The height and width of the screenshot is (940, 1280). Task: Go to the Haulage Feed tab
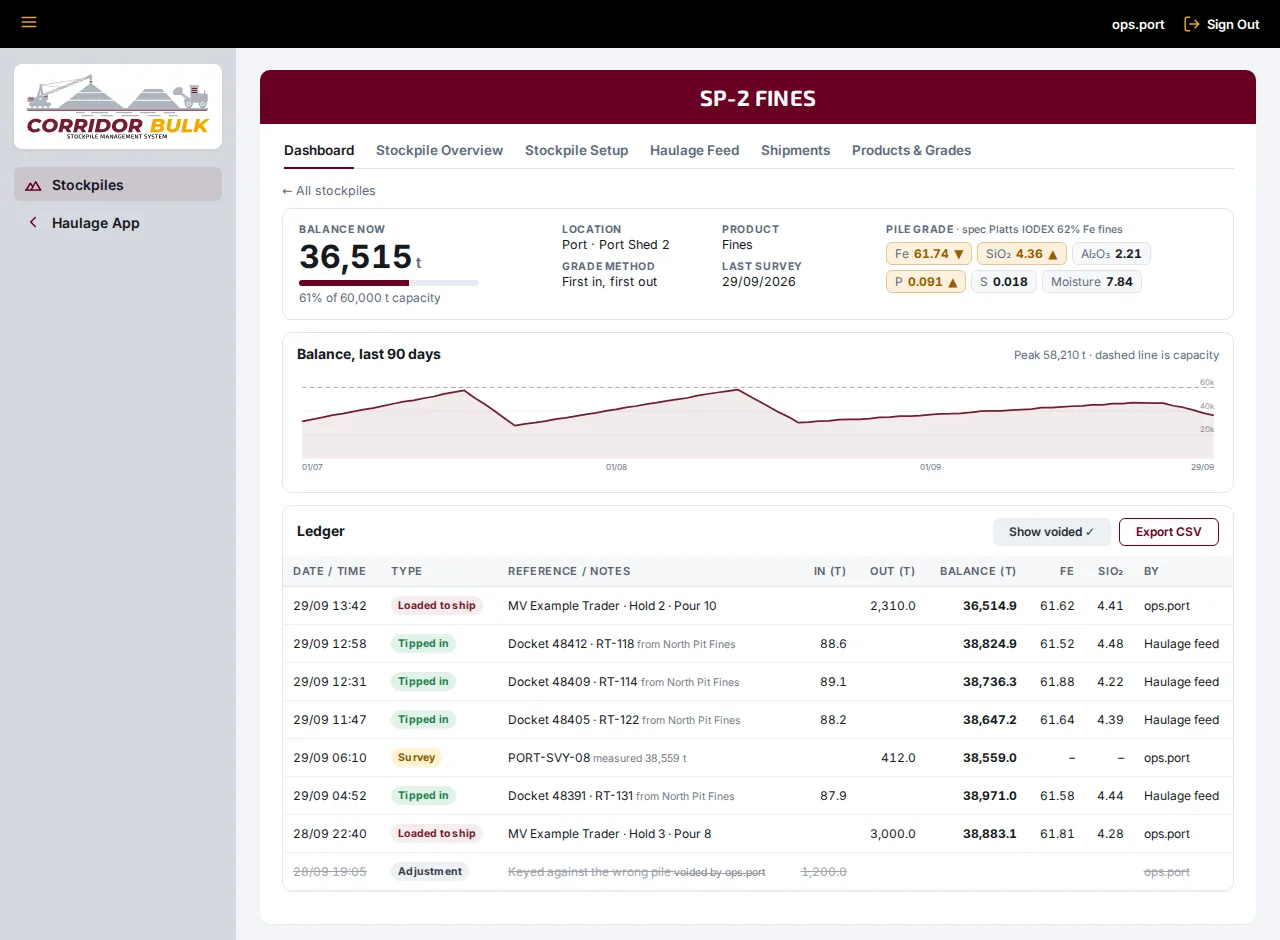click(695, 150)
